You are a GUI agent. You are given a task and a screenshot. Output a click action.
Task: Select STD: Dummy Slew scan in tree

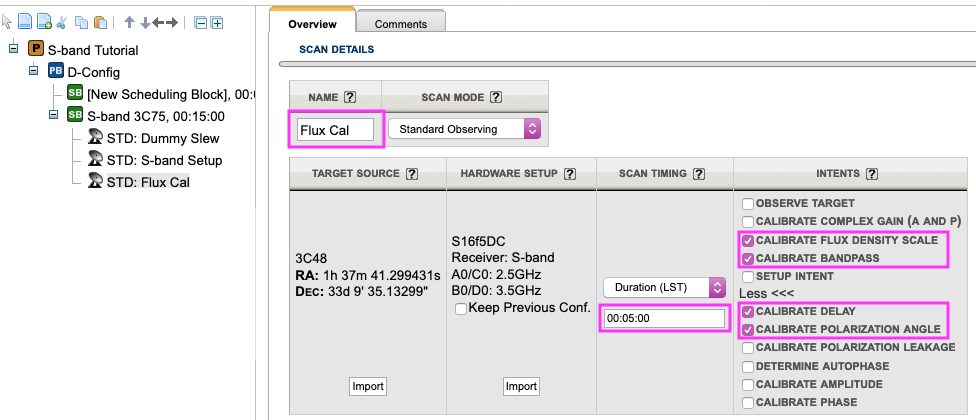tap(162, 138)
